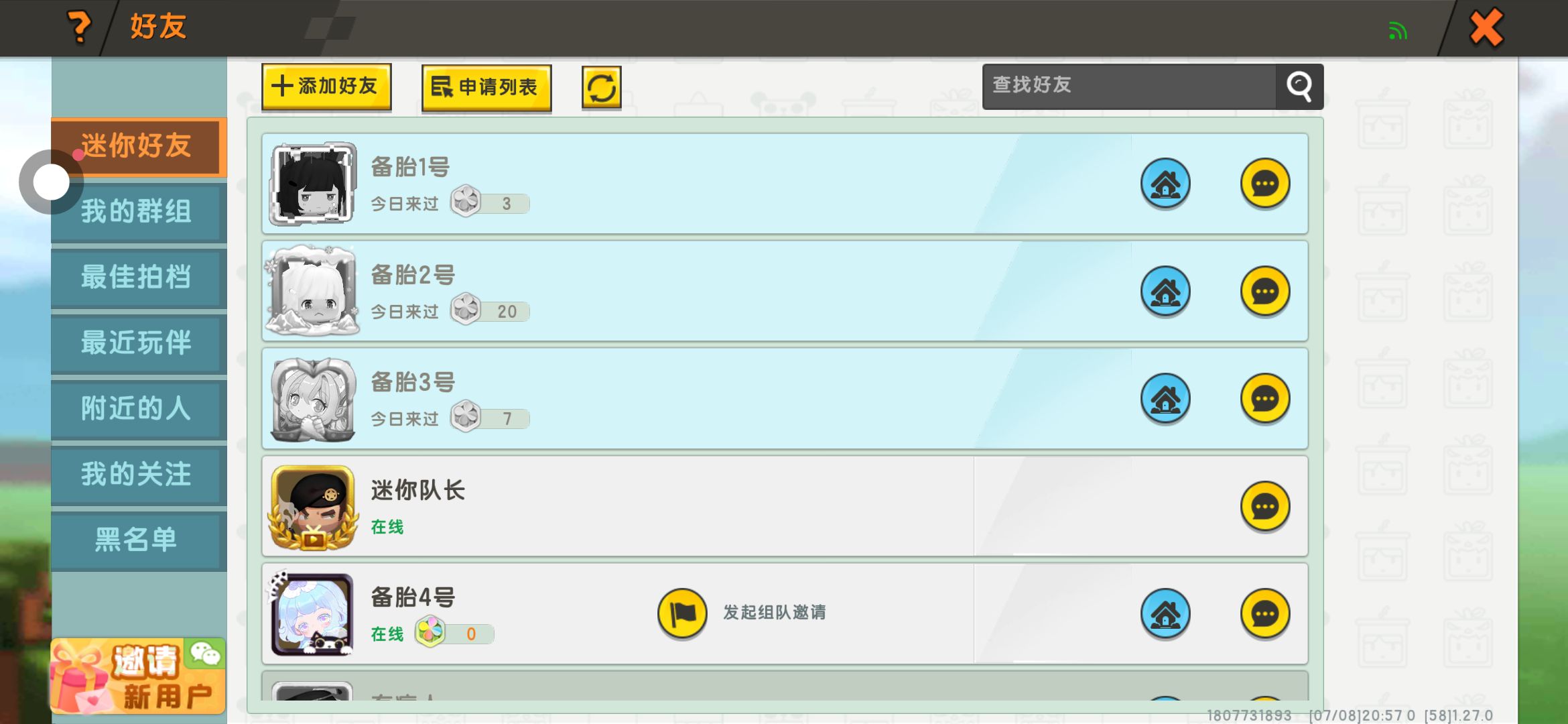The width and height of the screenshot is (1568, 724).
Task: Open the 申请列表 button
Action: coord(486,88)
